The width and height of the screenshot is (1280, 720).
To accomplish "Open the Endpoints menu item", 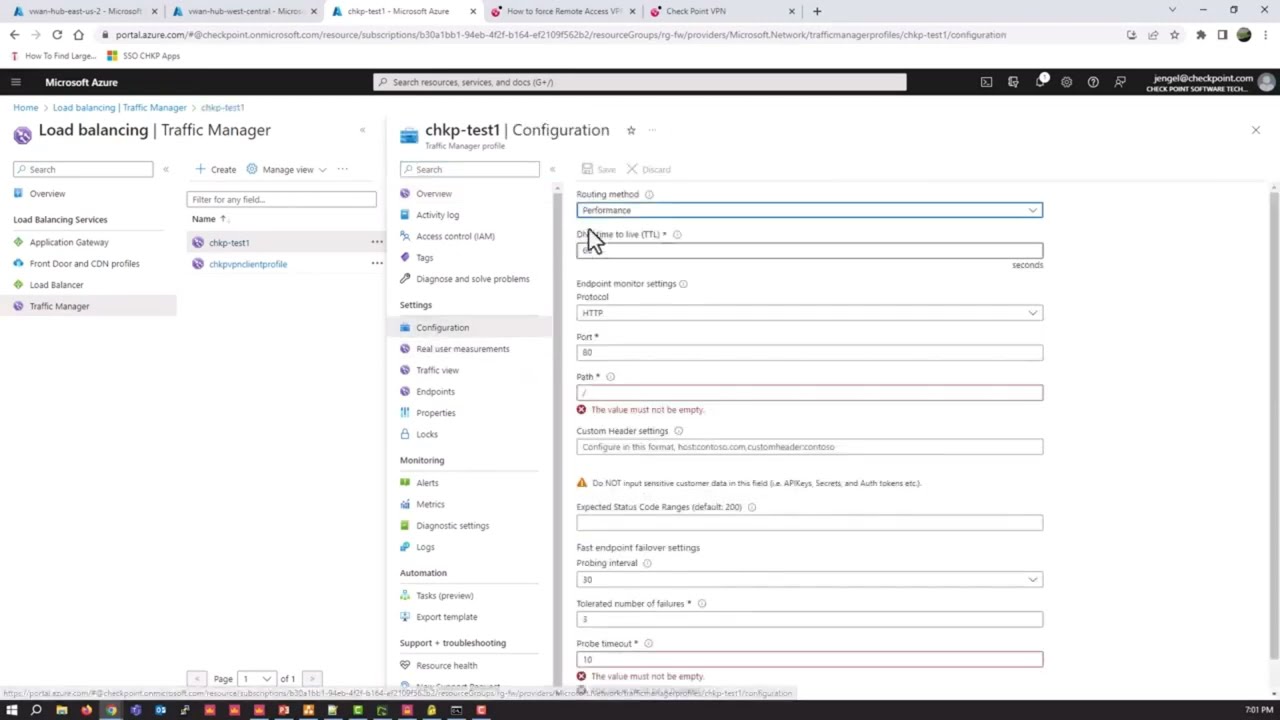I will tap(435, 392).
